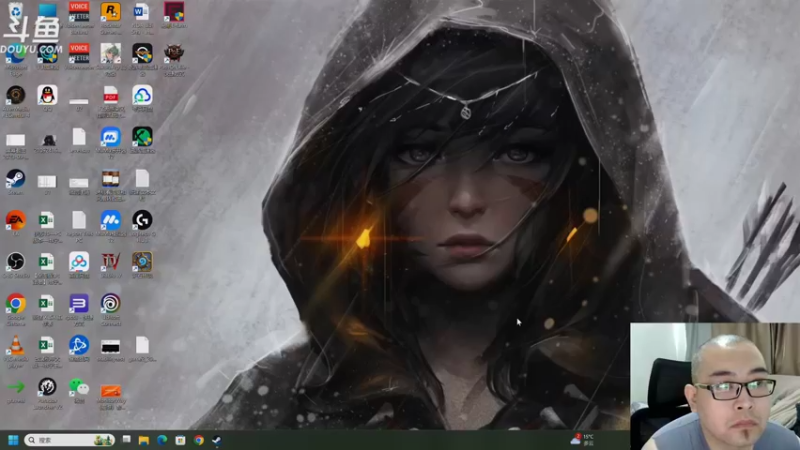Screen dimensions: 800x450
Task: Open the green Xbox-style app shortcut
Action: (x=142, y=137)
